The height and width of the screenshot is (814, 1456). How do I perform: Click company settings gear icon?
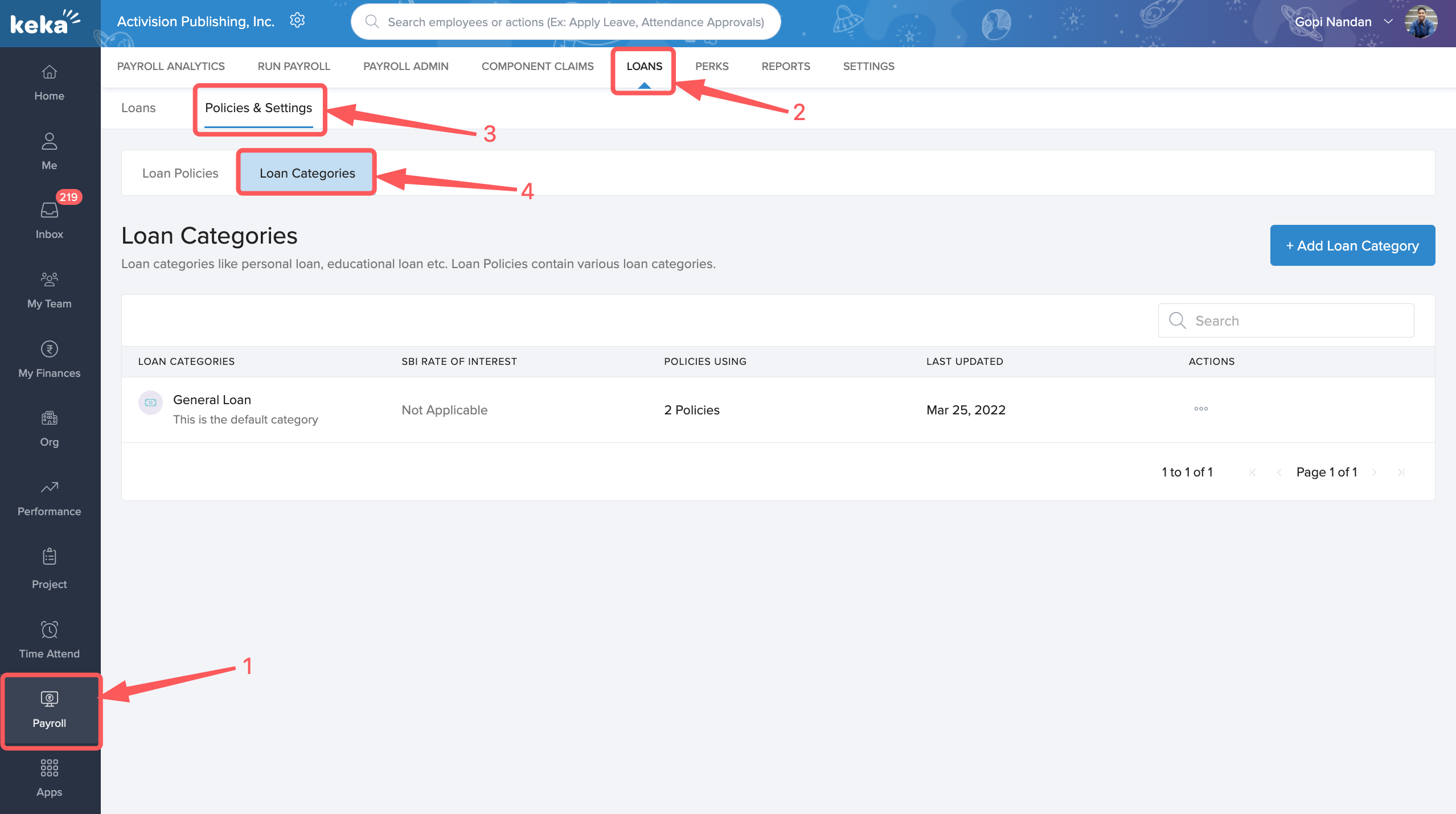[297, 21]
